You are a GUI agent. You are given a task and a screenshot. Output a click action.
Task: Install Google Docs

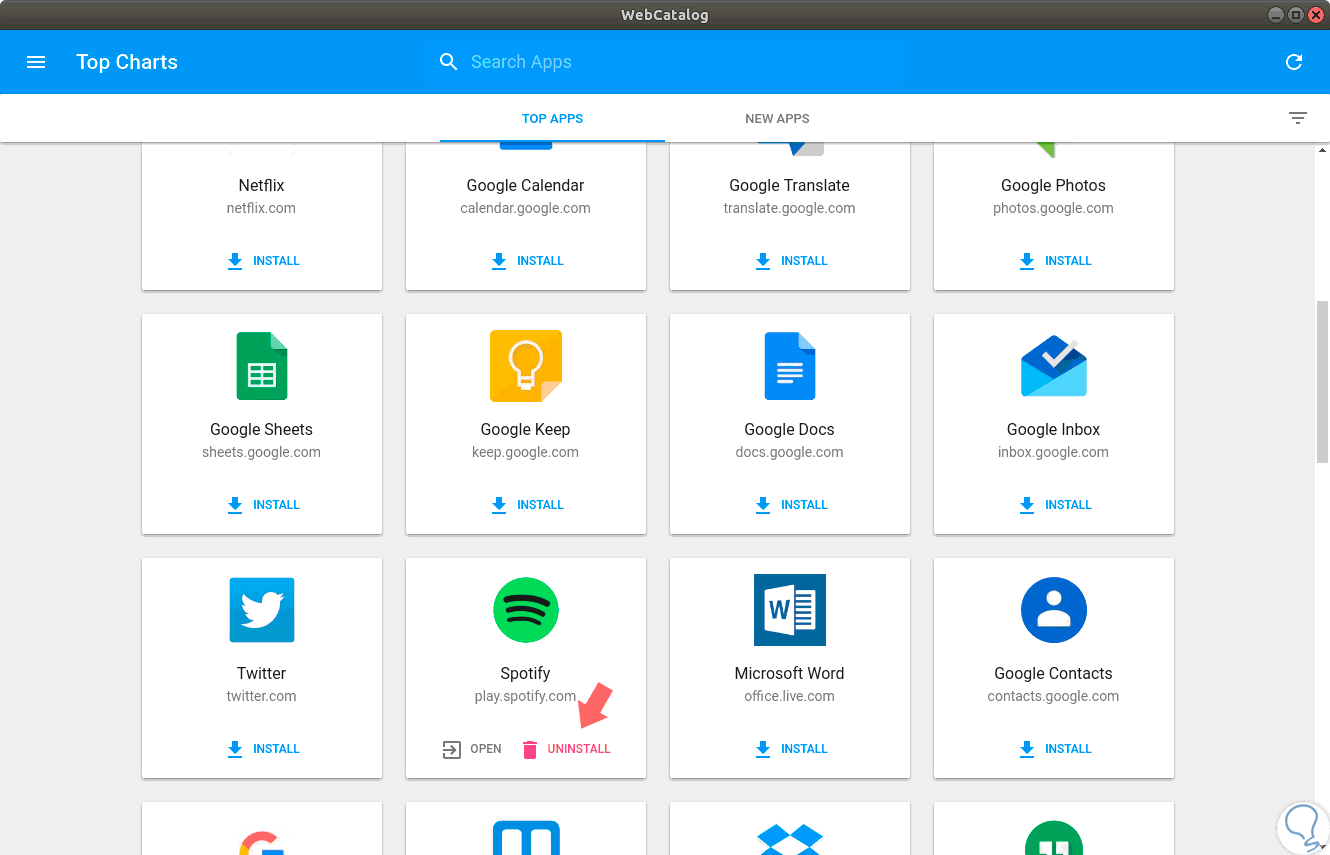click(x=791, y=505)
